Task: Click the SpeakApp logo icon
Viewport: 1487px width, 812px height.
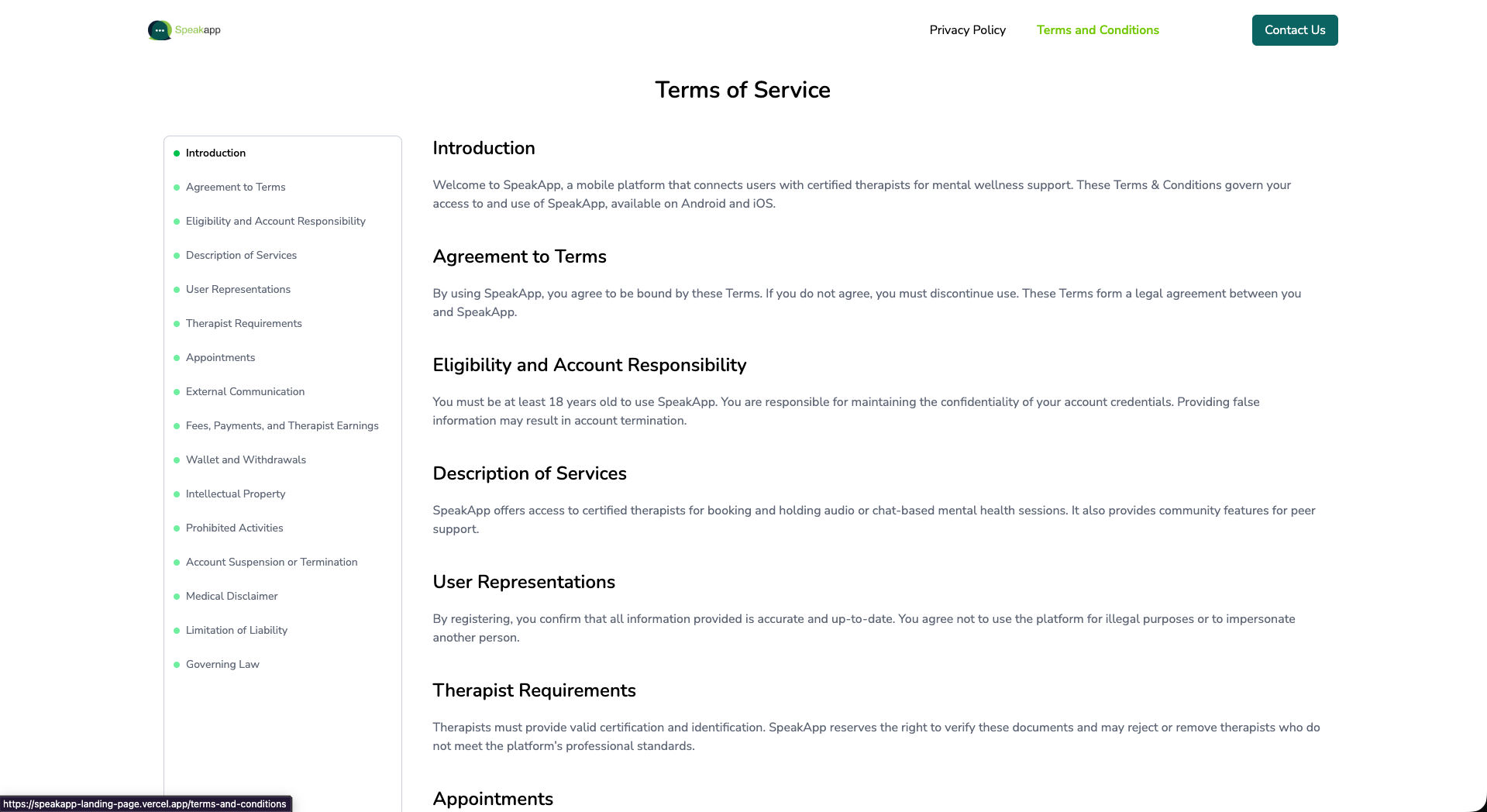Action: point(159,29)
